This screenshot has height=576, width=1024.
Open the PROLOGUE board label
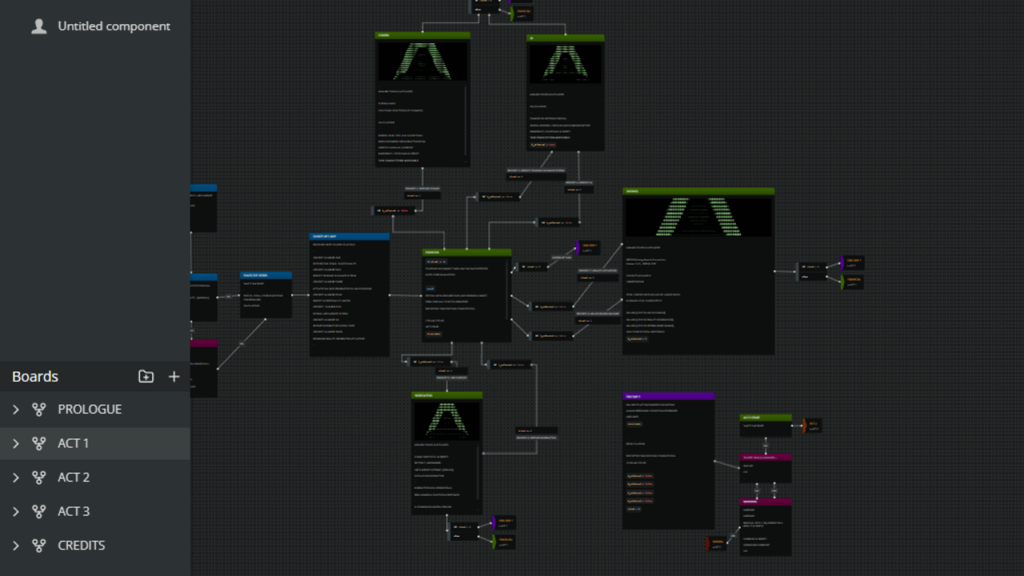(90, 409)
